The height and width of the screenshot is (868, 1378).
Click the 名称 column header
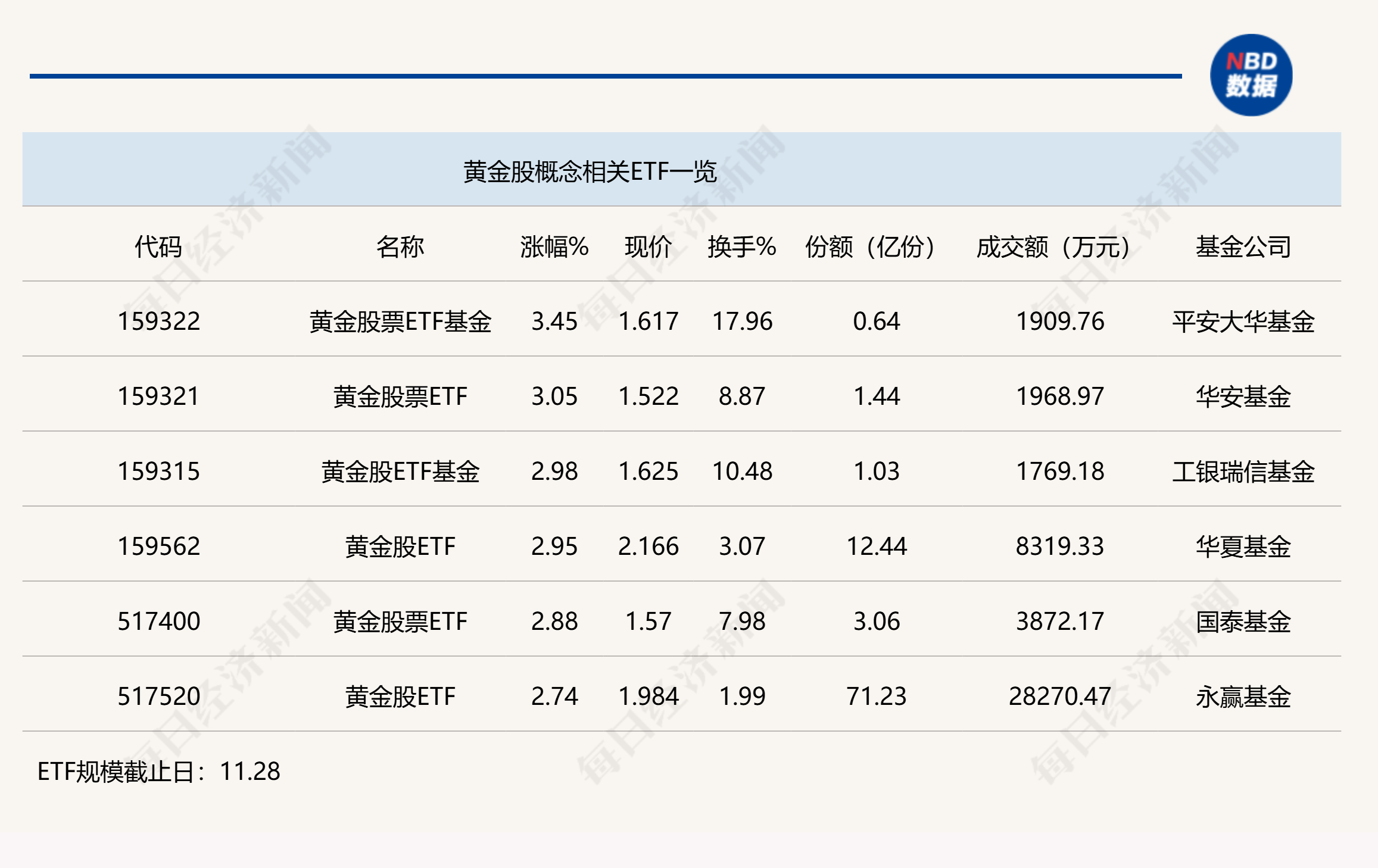tap(400, 246)
